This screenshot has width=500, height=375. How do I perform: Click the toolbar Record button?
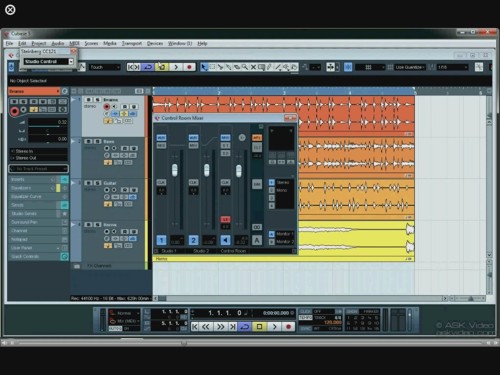pyautogui.click(x=189, y=67)
